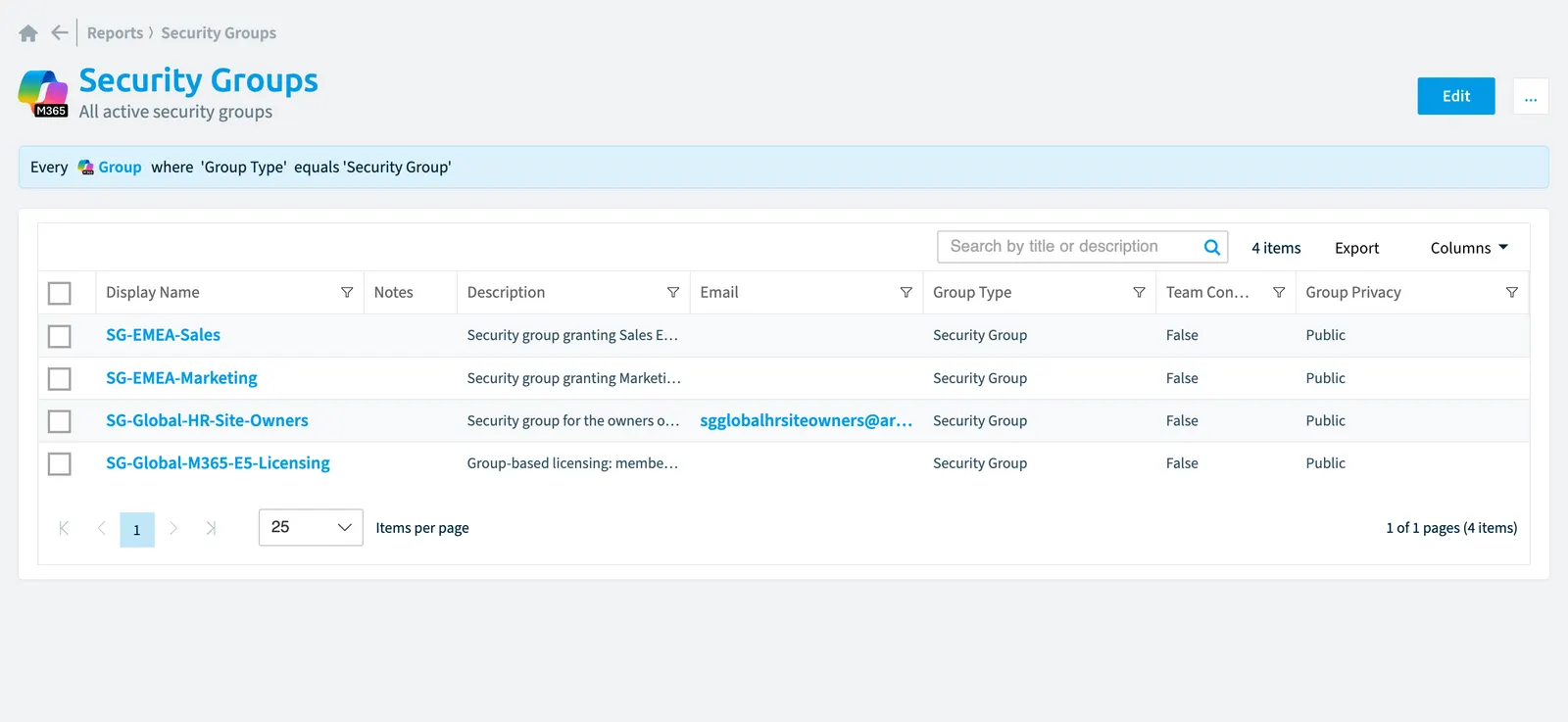Image resolution: width=1568 pixels, height=722 pixels.
Task: Select the SG-Global-M365-E5-Licensing row checkbox
Action: click(60, 463)
